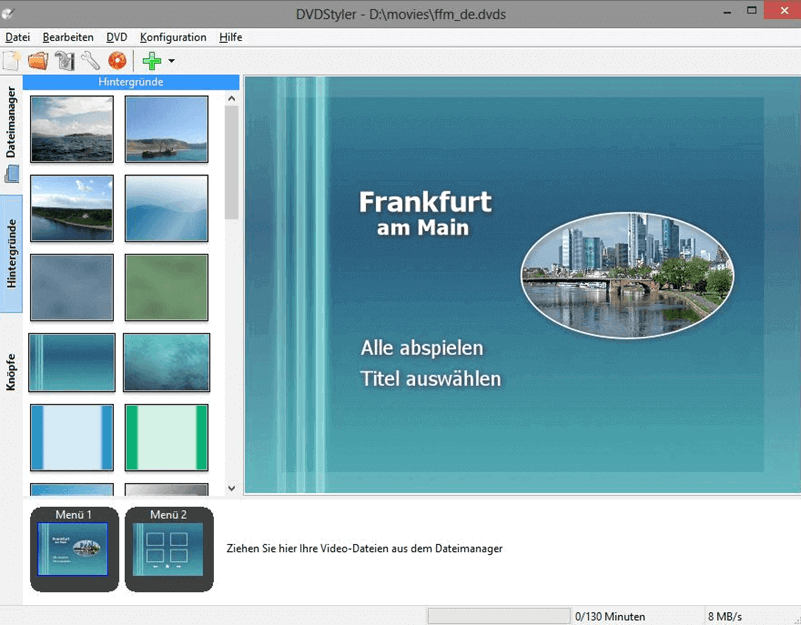The height and width of the screenshot is (625, 801).
Task: Open DVD options with the wrench icon
Action: click(x=91, y=61)
